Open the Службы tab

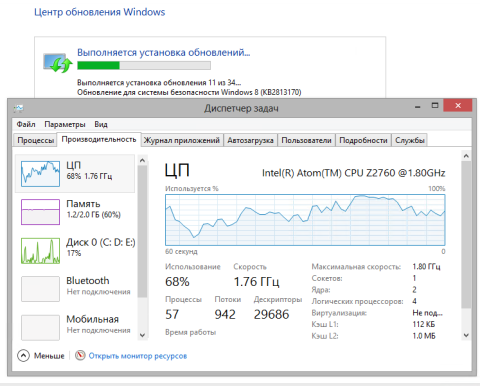coord(410,140)
